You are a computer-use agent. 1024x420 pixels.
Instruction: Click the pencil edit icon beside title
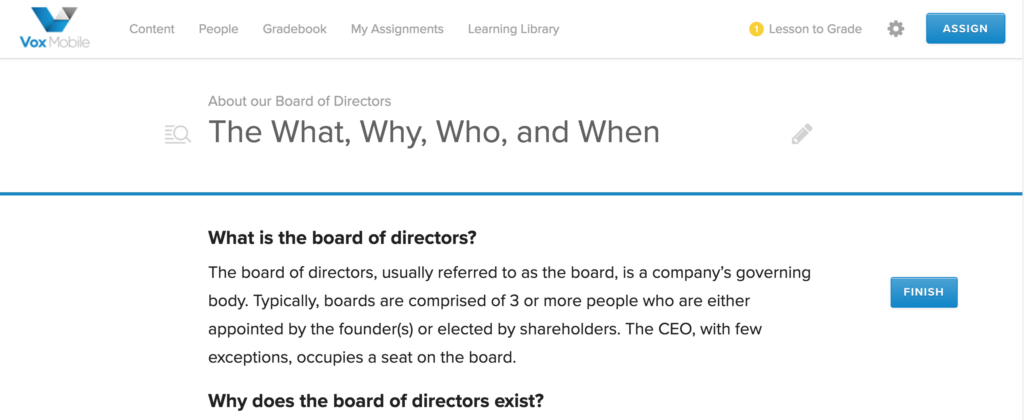pos(802,134)
